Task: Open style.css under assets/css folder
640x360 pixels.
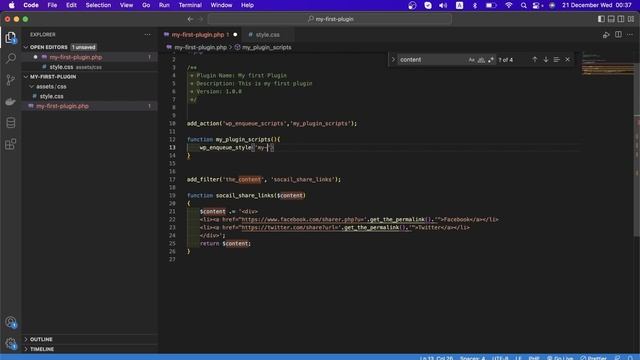Action: point(90,96)
